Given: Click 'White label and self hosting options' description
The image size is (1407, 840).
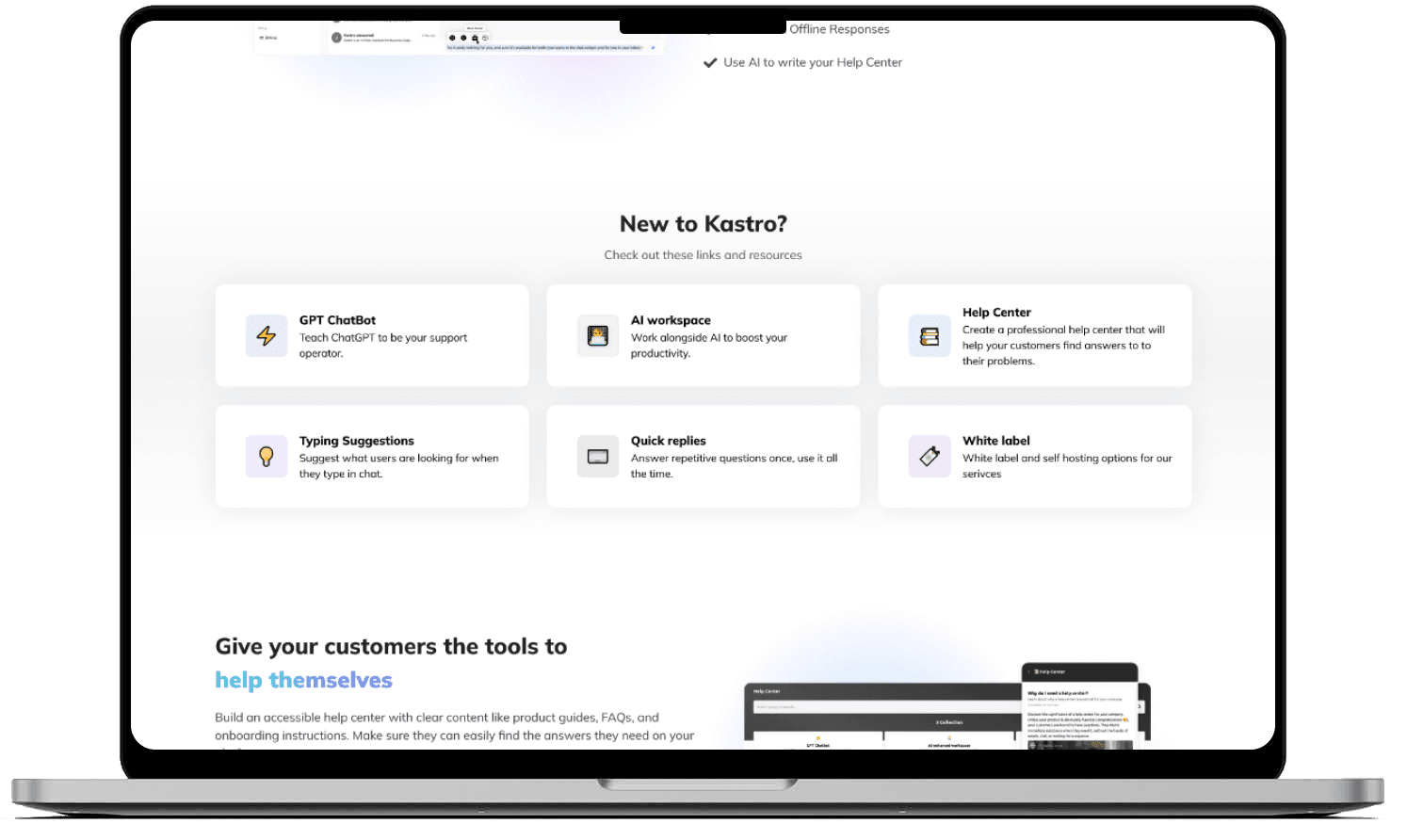Looking at the screenshot, I should click(1067, 466).
